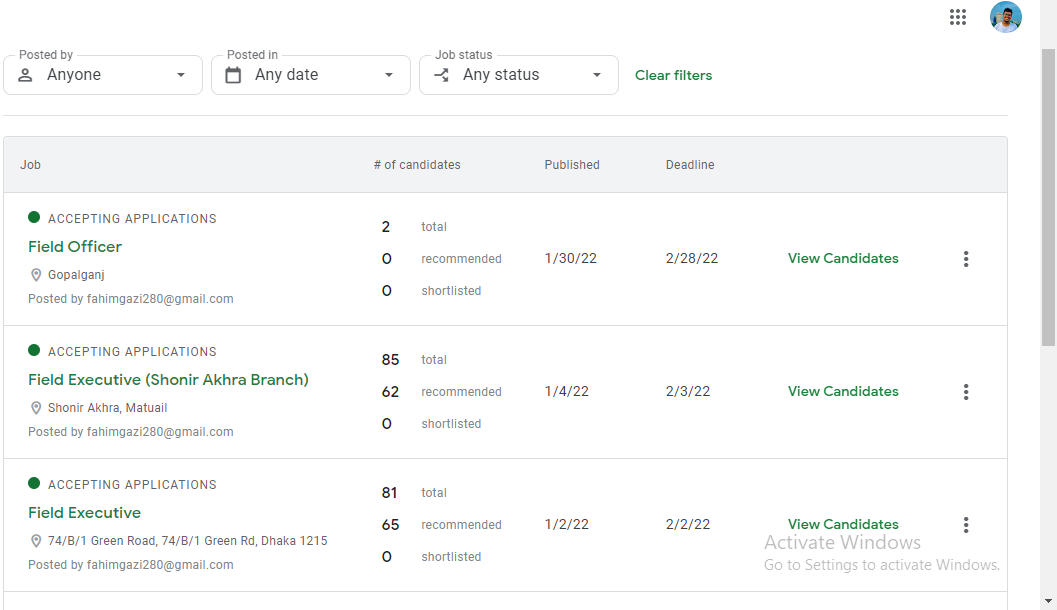Expand the Any status dropdown arrow

597,75
